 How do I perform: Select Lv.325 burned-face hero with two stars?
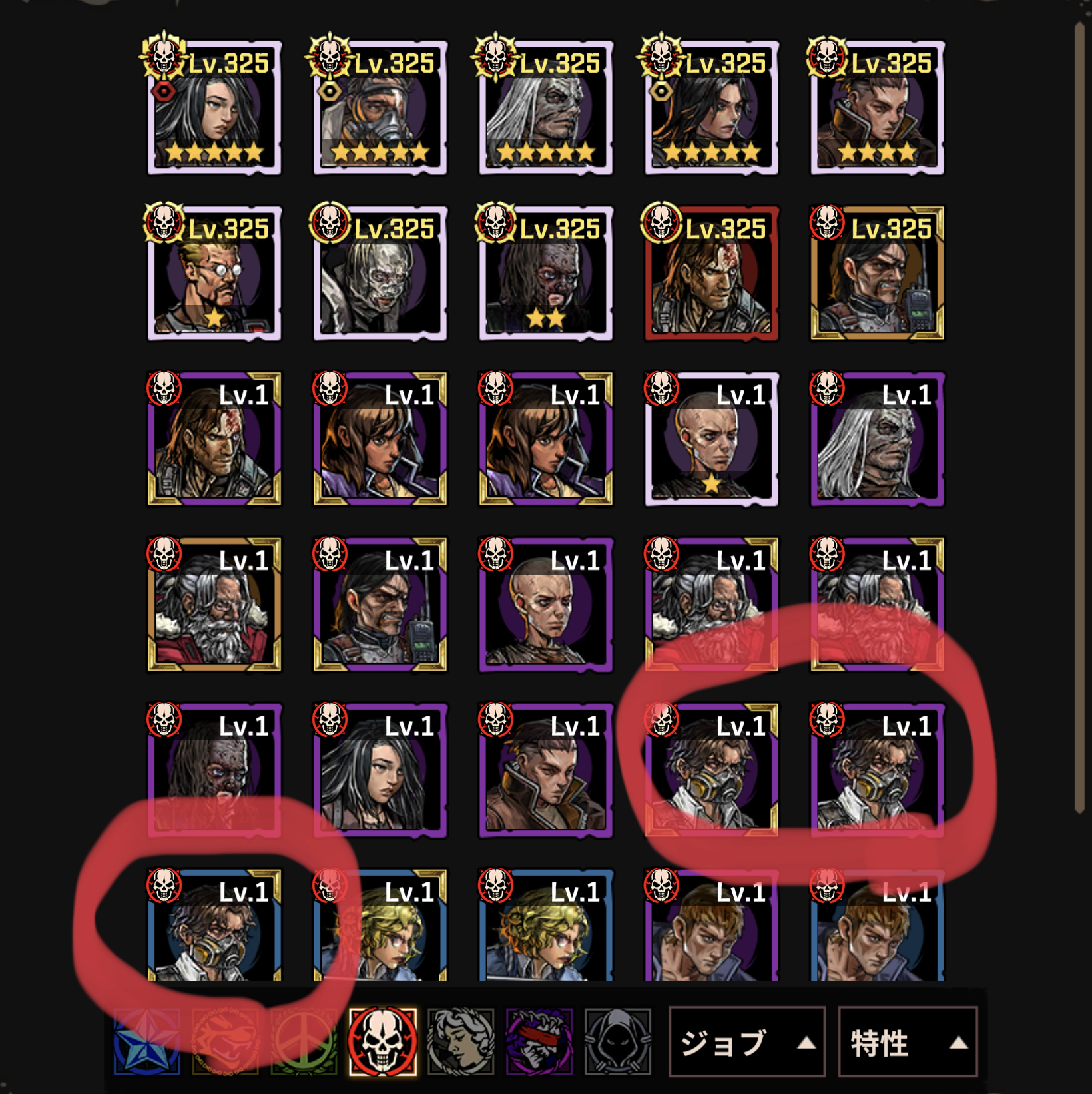546,273
